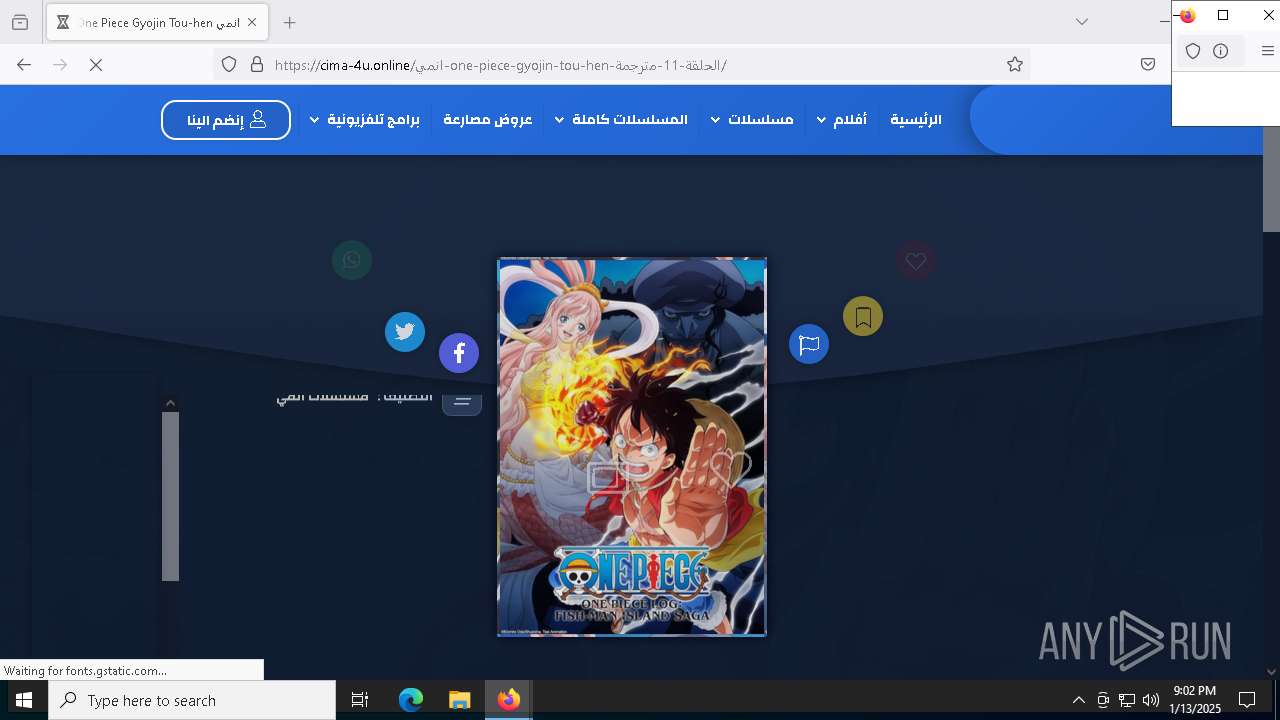Click the page scrollbar down arrow
Viewport: 1280px width, 720px height.
1271,672
